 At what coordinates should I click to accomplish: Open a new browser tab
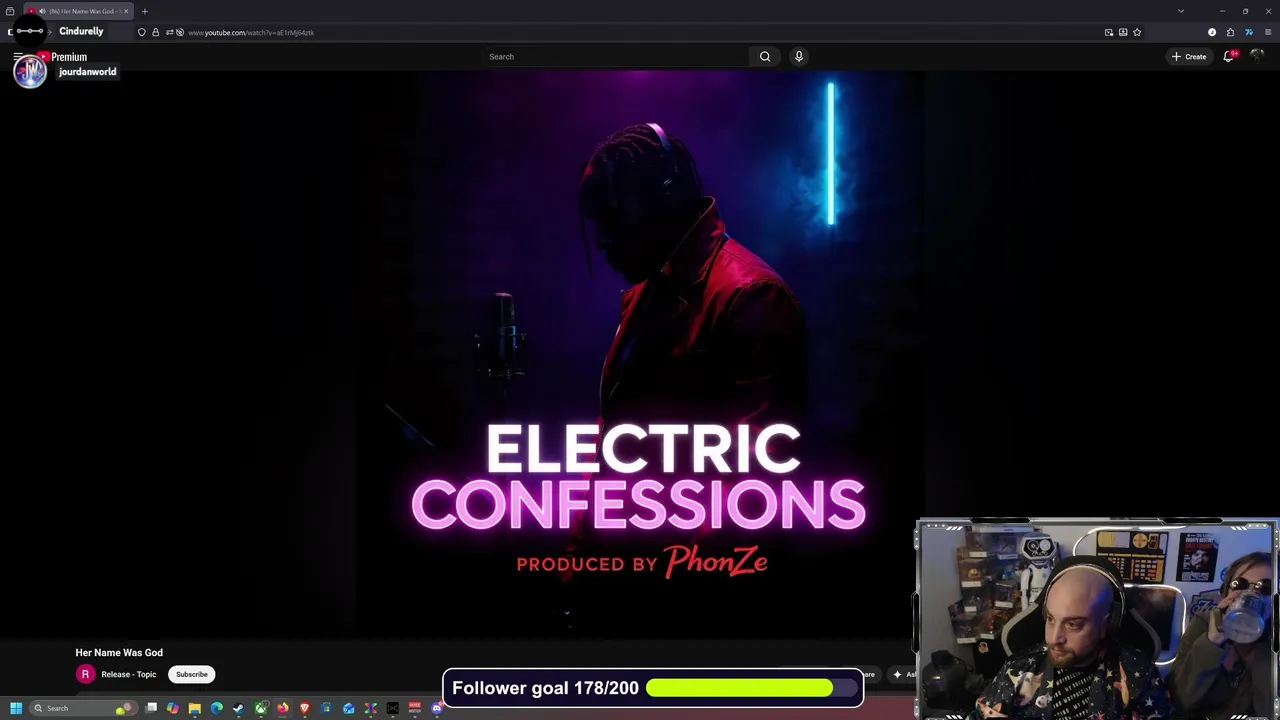coord(144,11)
